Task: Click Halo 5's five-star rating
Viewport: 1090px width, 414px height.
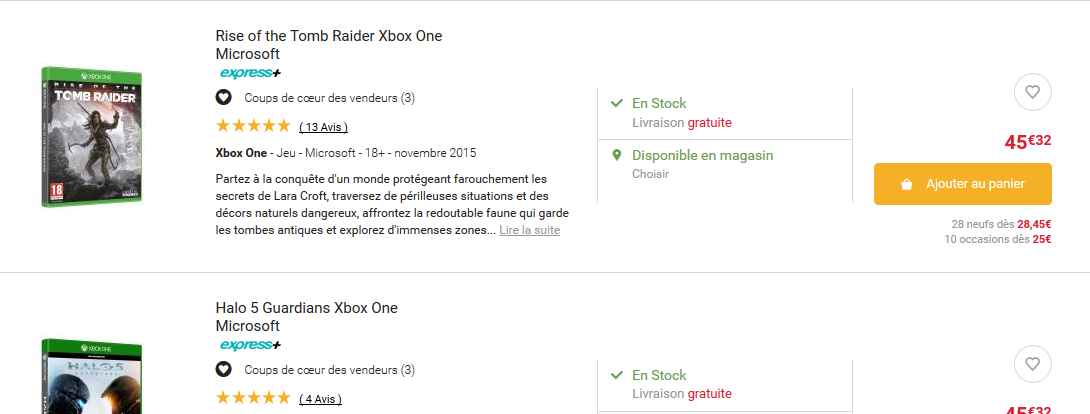Action: 253,398
